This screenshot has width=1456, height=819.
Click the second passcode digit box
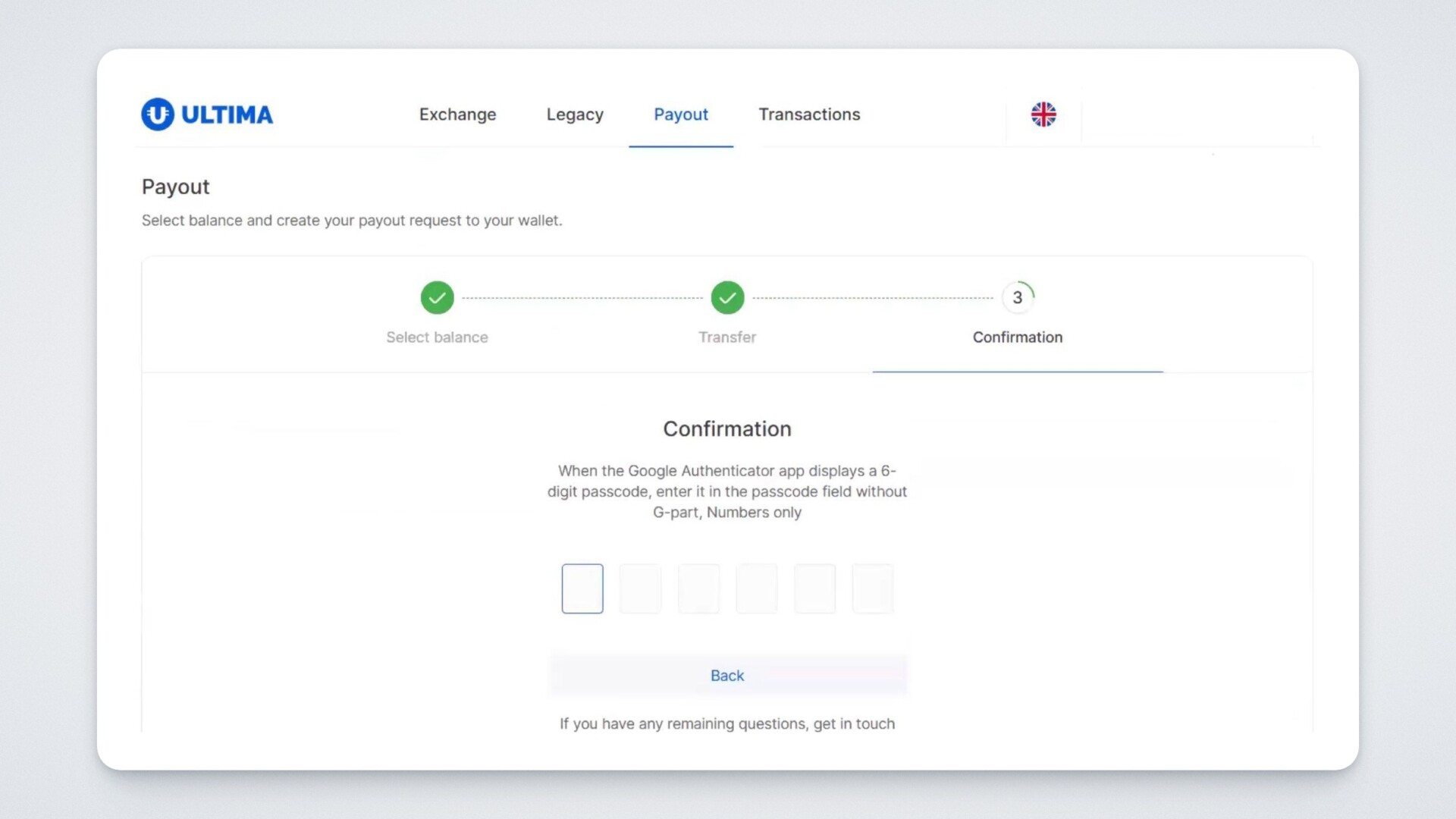click(640, 588)
